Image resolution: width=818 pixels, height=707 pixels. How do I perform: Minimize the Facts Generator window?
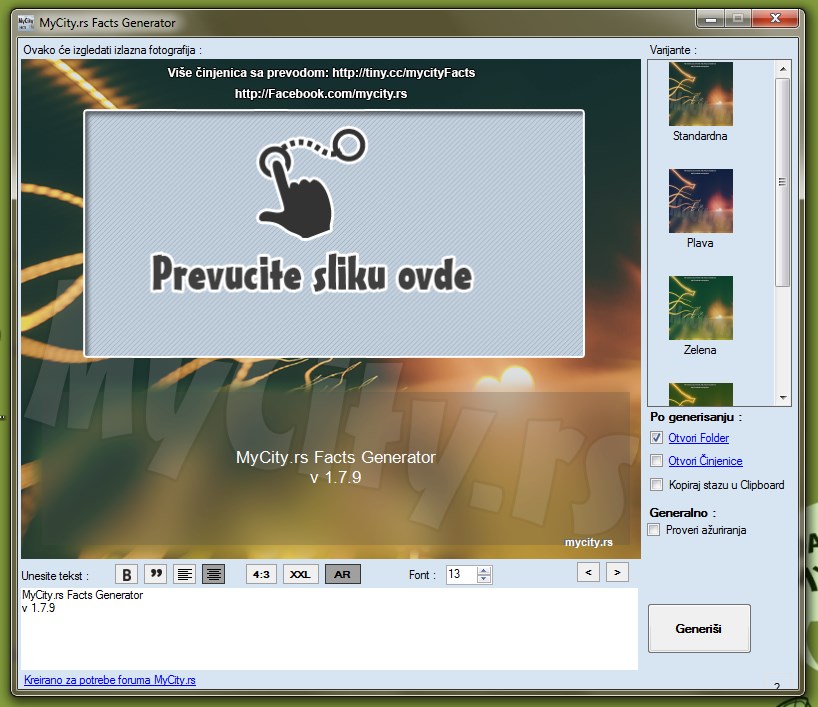tap(711, 19)
